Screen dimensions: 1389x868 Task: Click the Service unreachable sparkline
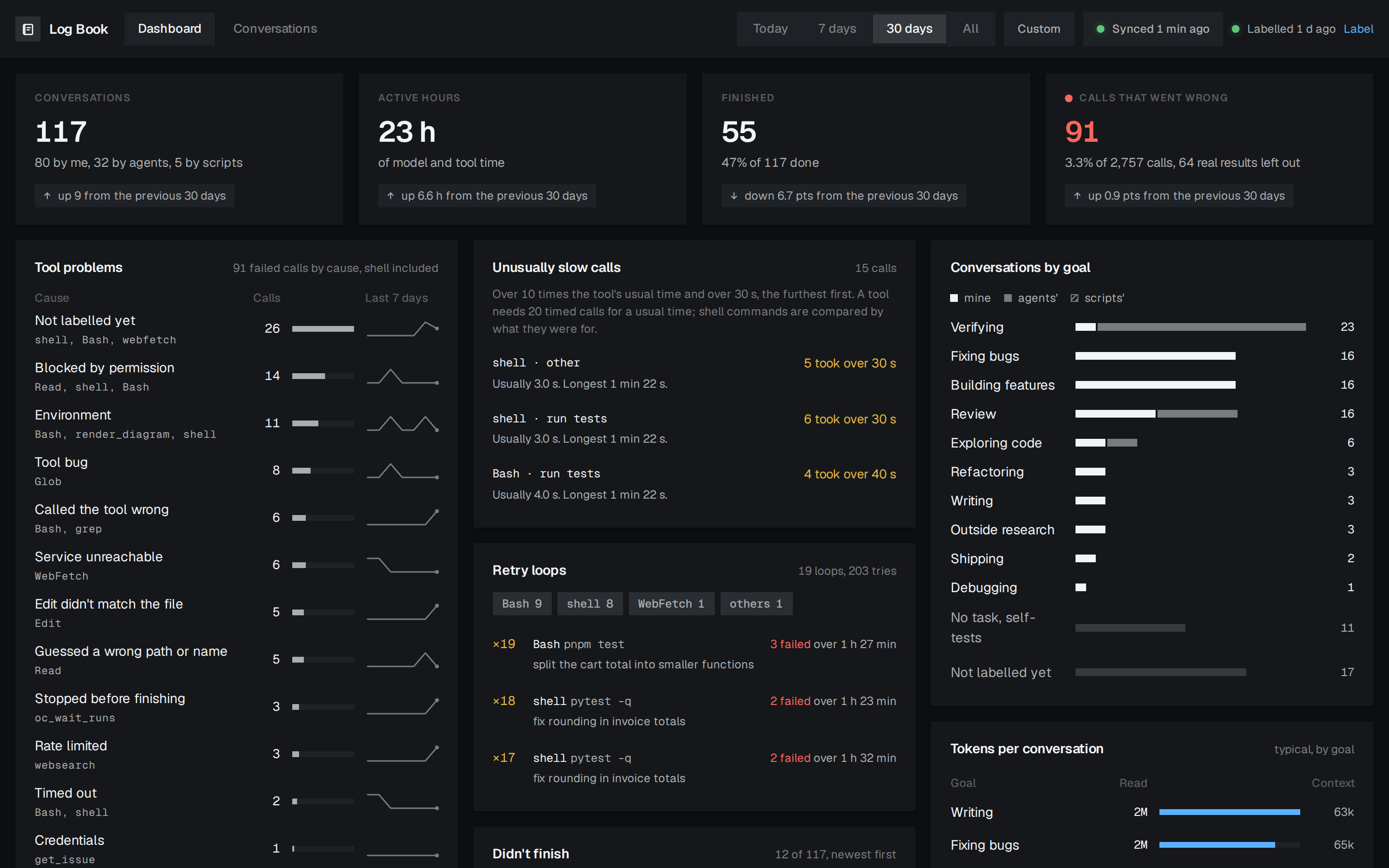coord(403,565)
